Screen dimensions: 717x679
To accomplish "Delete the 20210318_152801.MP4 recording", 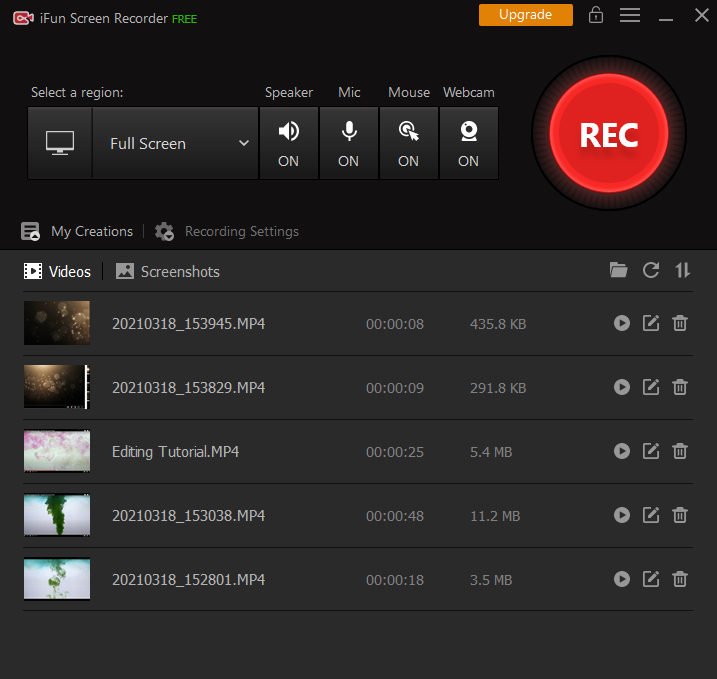I will 680,579.
